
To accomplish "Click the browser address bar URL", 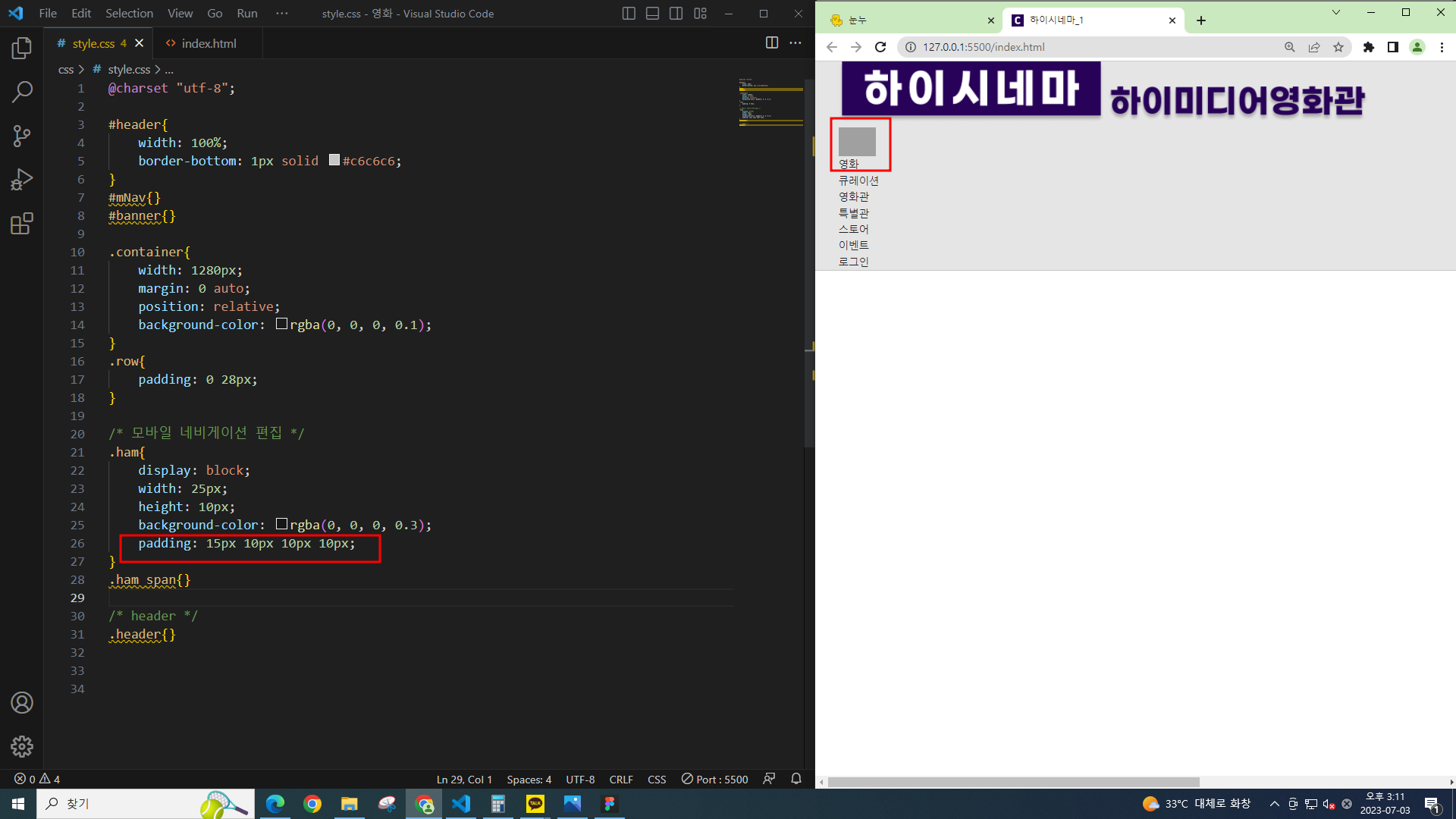I will 984,47.
